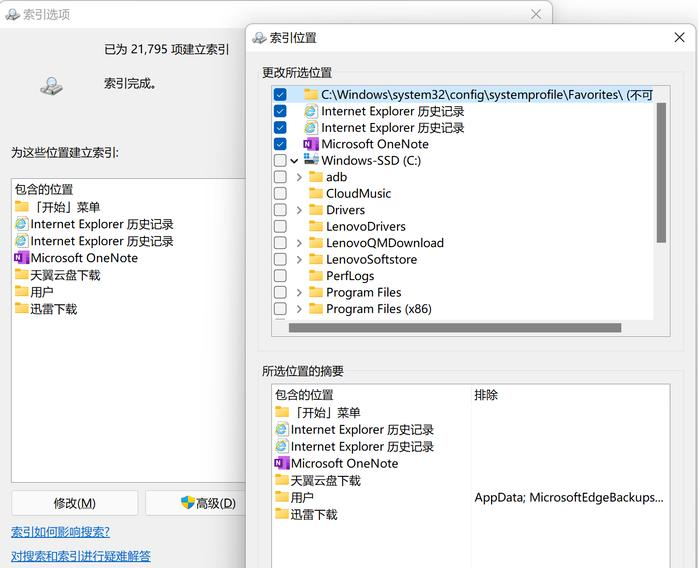
Task: Click 迅雷下载 folder icon in 索引选项 window
Action: [21, 308]
